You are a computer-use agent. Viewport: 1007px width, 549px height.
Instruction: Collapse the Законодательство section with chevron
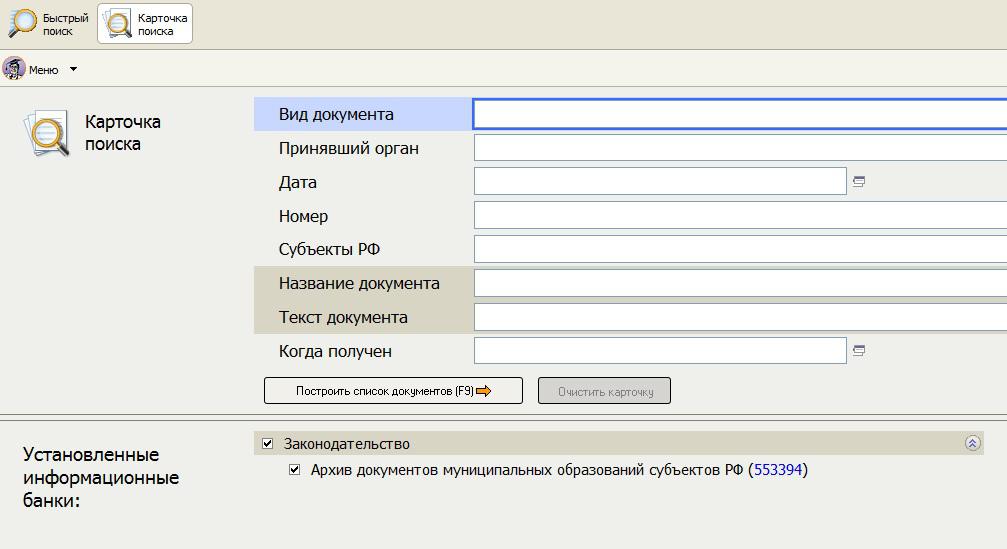click(972, 444)
